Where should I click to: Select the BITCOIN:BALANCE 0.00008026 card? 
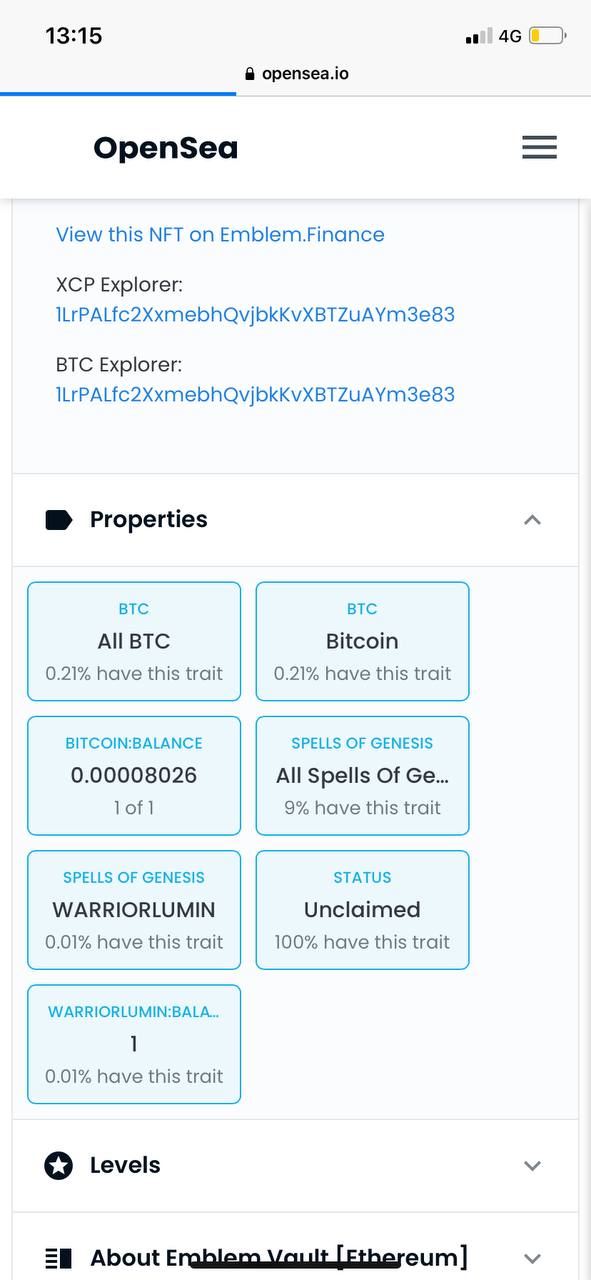(134, 775)
